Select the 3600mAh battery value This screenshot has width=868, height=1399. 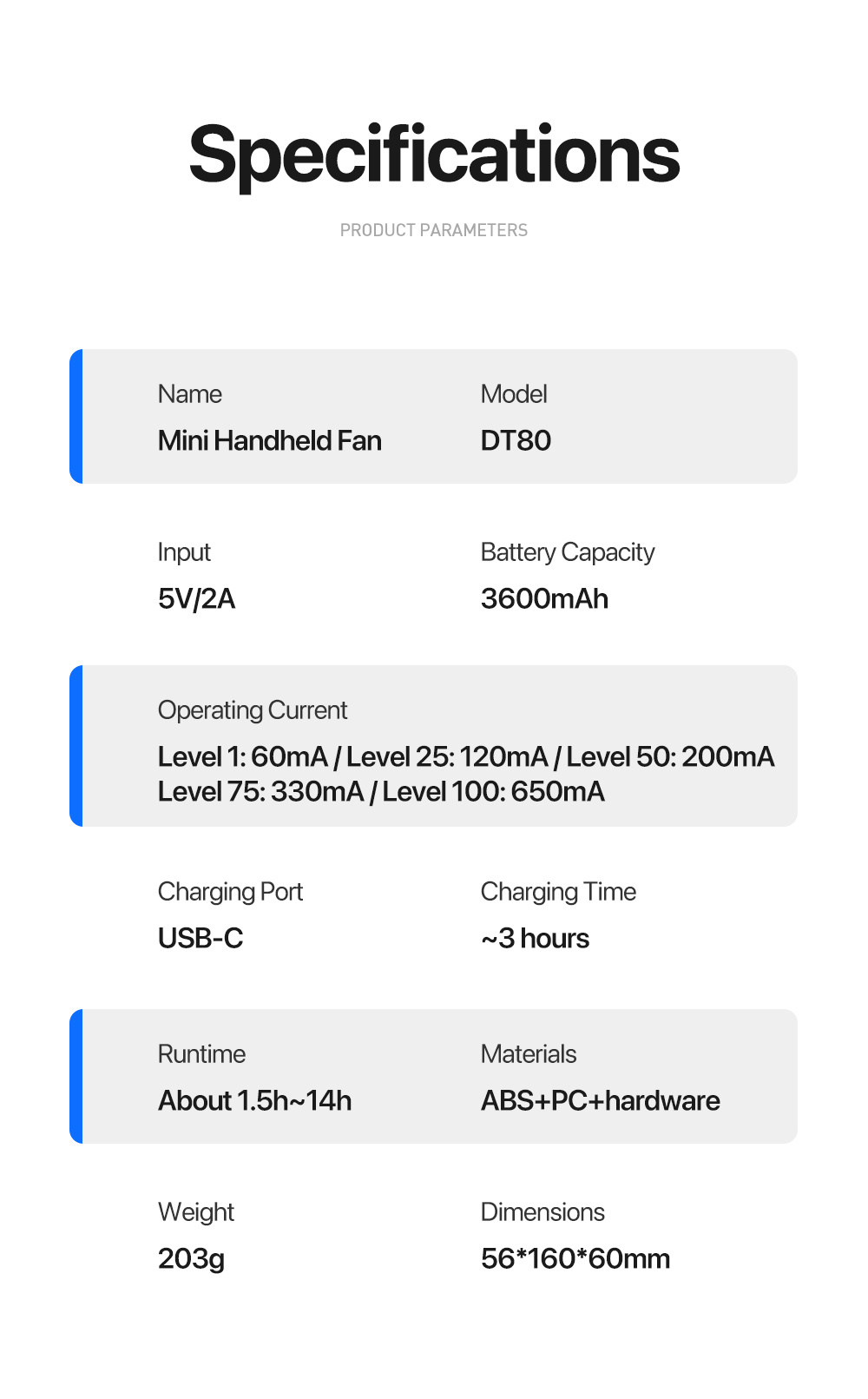tap(544, 599)
